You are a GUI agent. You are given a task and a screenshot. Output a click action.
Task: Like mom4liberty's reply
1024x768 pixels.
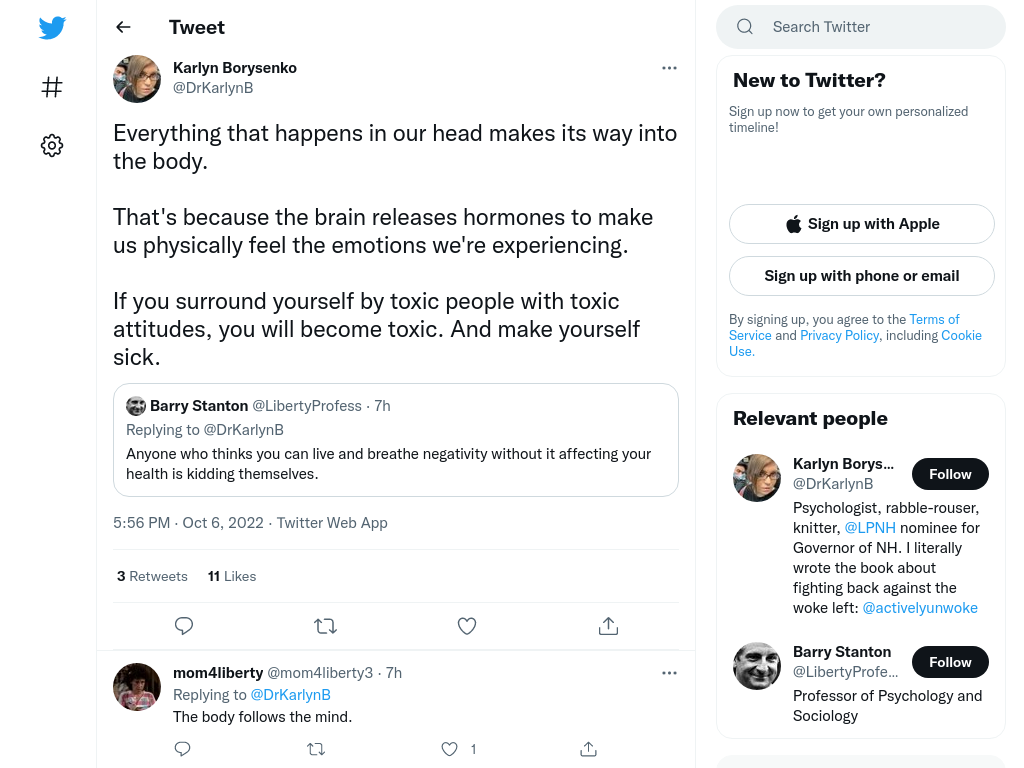(x=449, y=749)
